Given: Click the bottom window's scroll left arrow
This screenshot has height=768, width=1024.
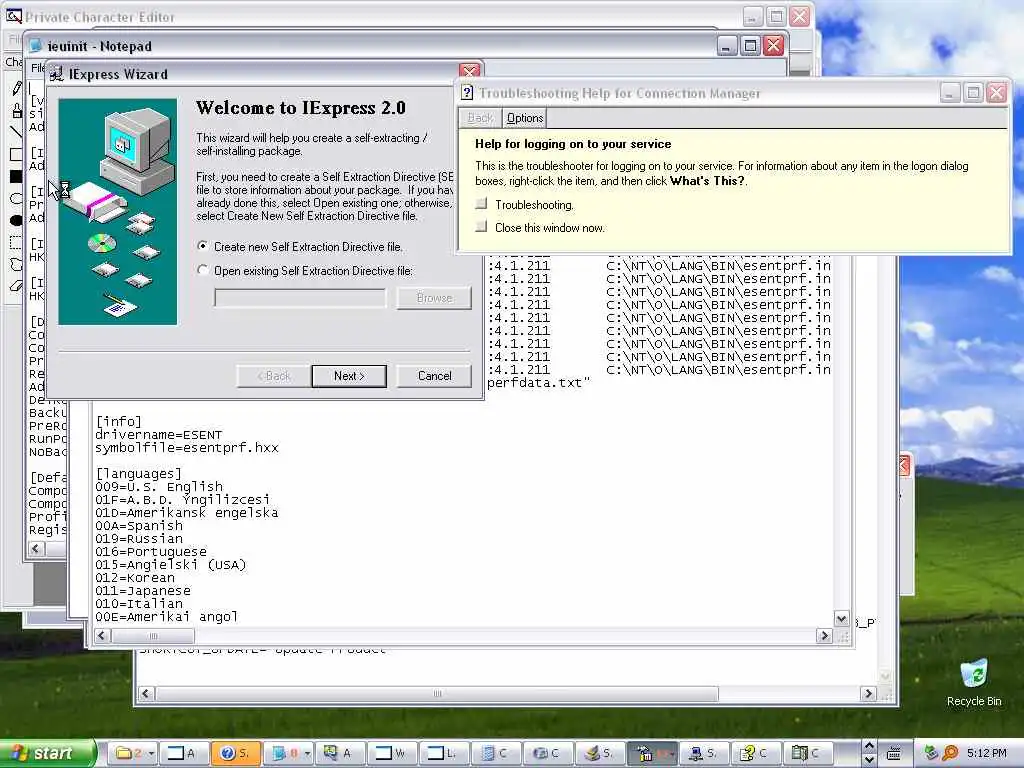Looking at the screenshot, I should click(x=146, y=694).
